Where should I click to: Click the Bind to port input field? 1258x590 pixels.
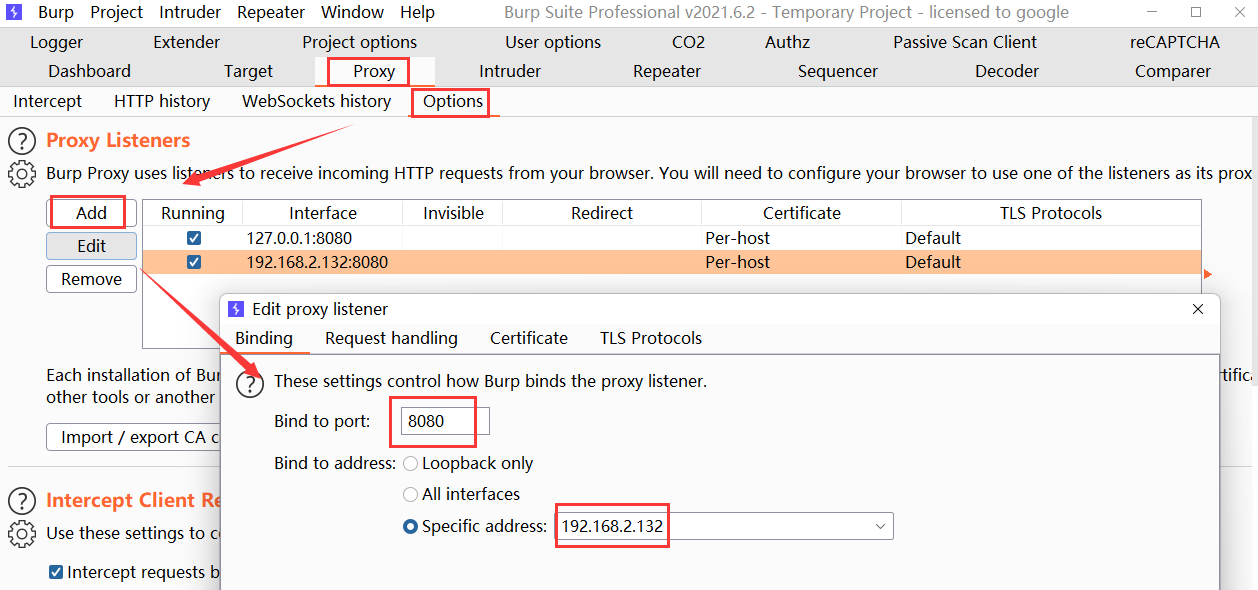(445, 421)
